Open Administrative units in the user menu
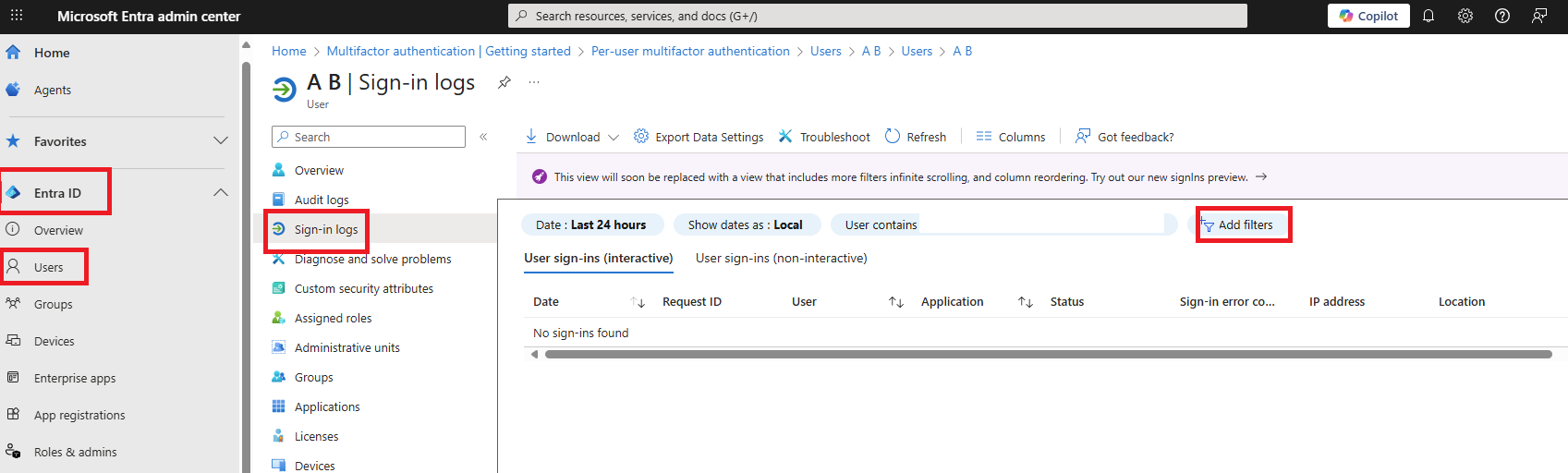The image size is (1568, 473). pyautogui.click(x=346, y=347)
